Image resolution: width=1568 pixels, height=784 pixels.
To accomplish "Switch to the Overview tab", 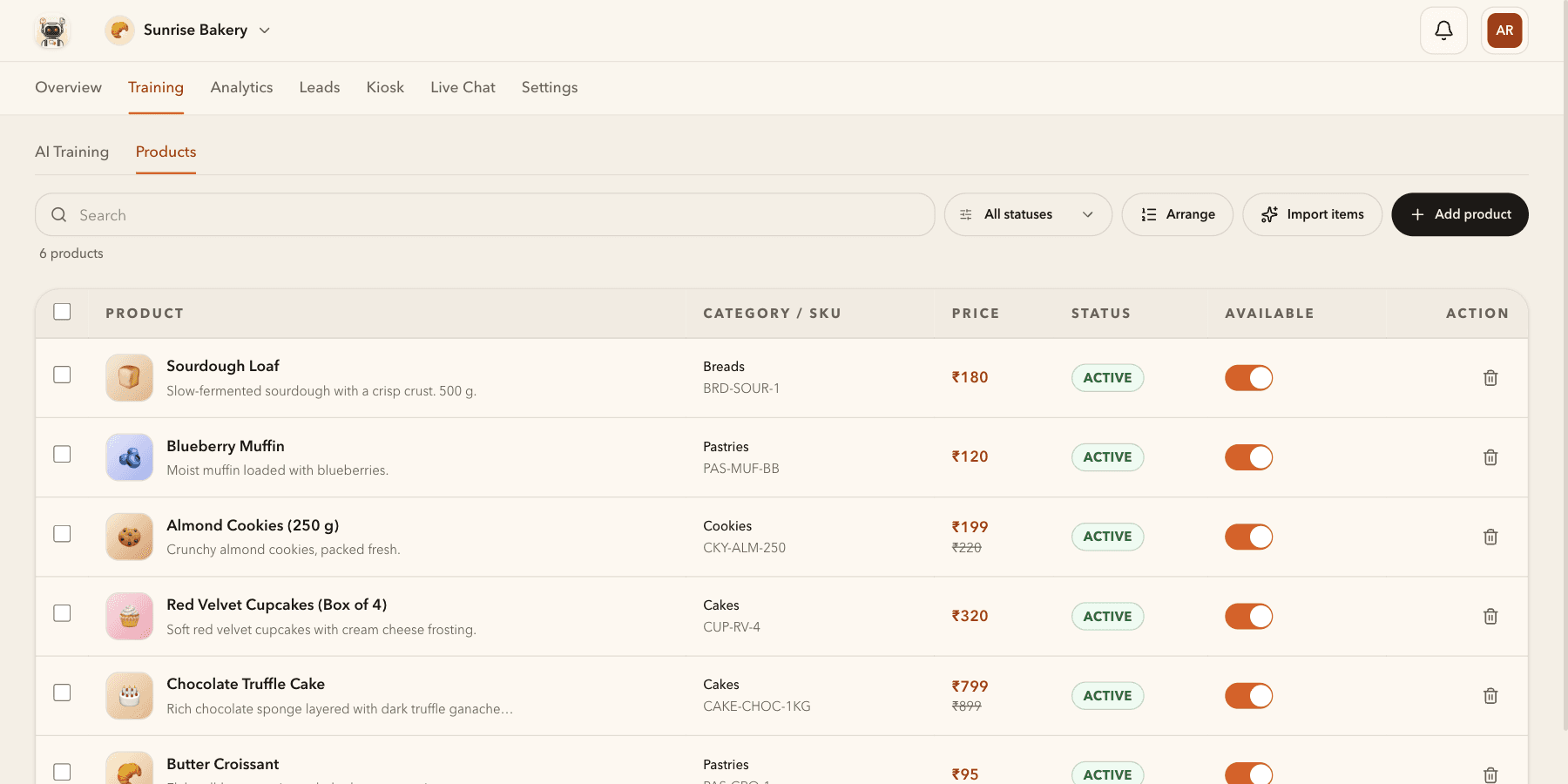I will [68, 87].
